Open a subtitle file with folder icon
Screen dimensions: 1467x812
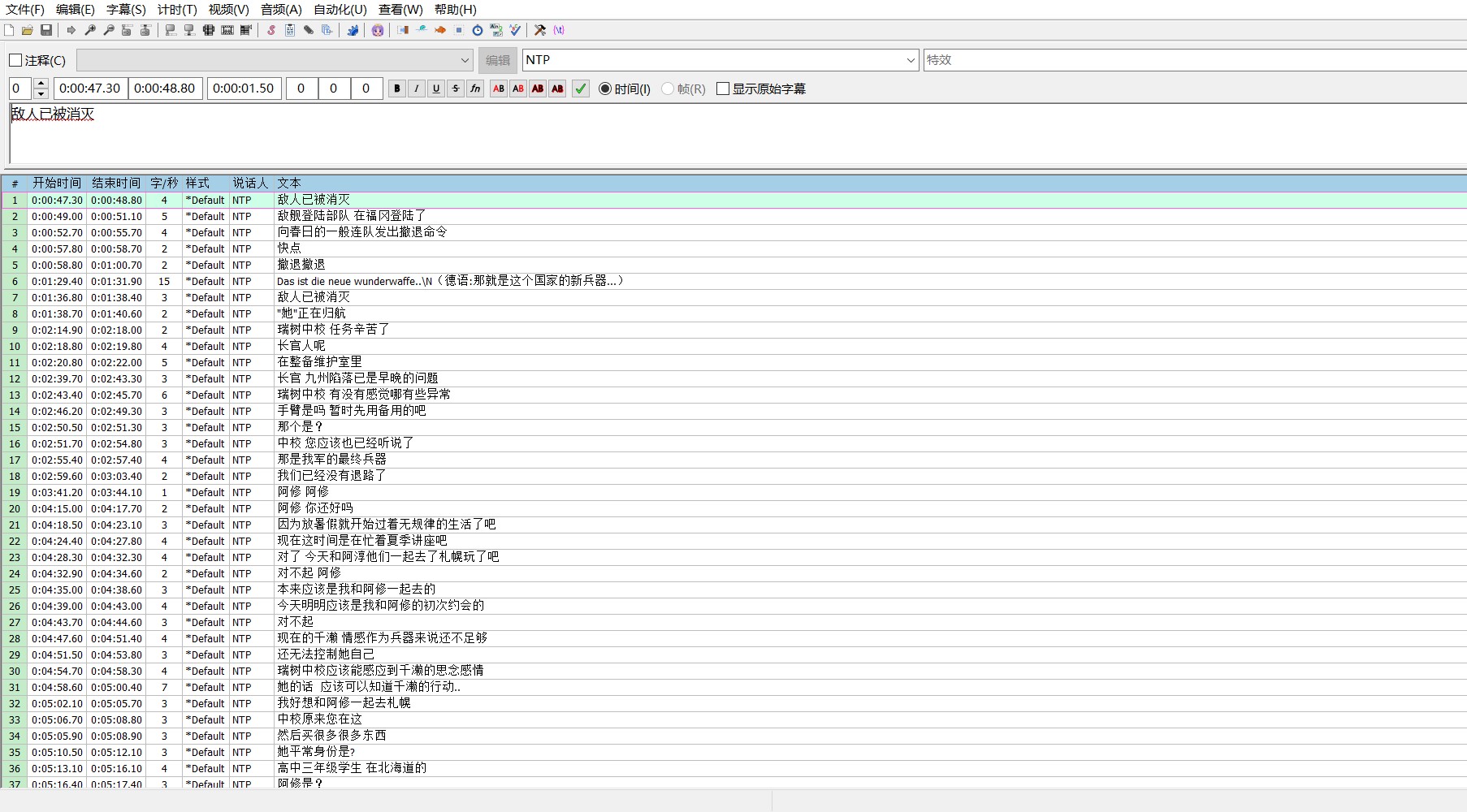(28, 30)
